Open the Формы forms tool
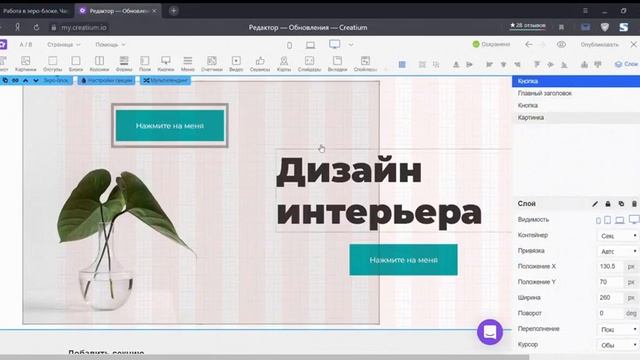The height and width of the screenshot is (360, 640). [124, 64]
